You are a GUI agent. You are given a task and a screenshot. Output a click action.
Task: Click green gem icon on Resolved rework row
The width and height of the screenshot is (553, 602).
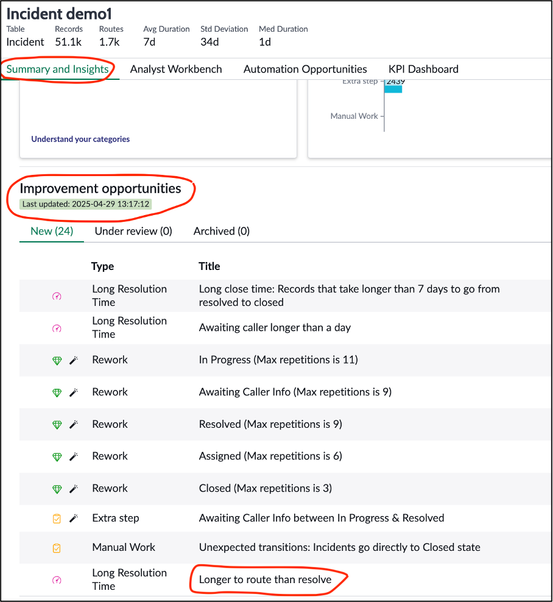[x=57, y=425]
